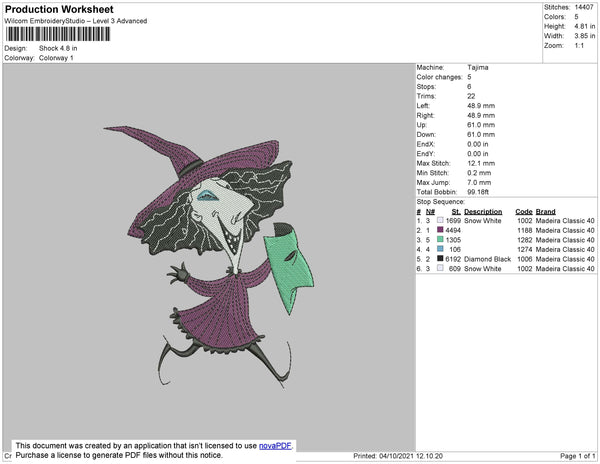This screenshot has width=600, height=464.
Task: Click the embroidered witch design preview
Action: coord(209,257)
